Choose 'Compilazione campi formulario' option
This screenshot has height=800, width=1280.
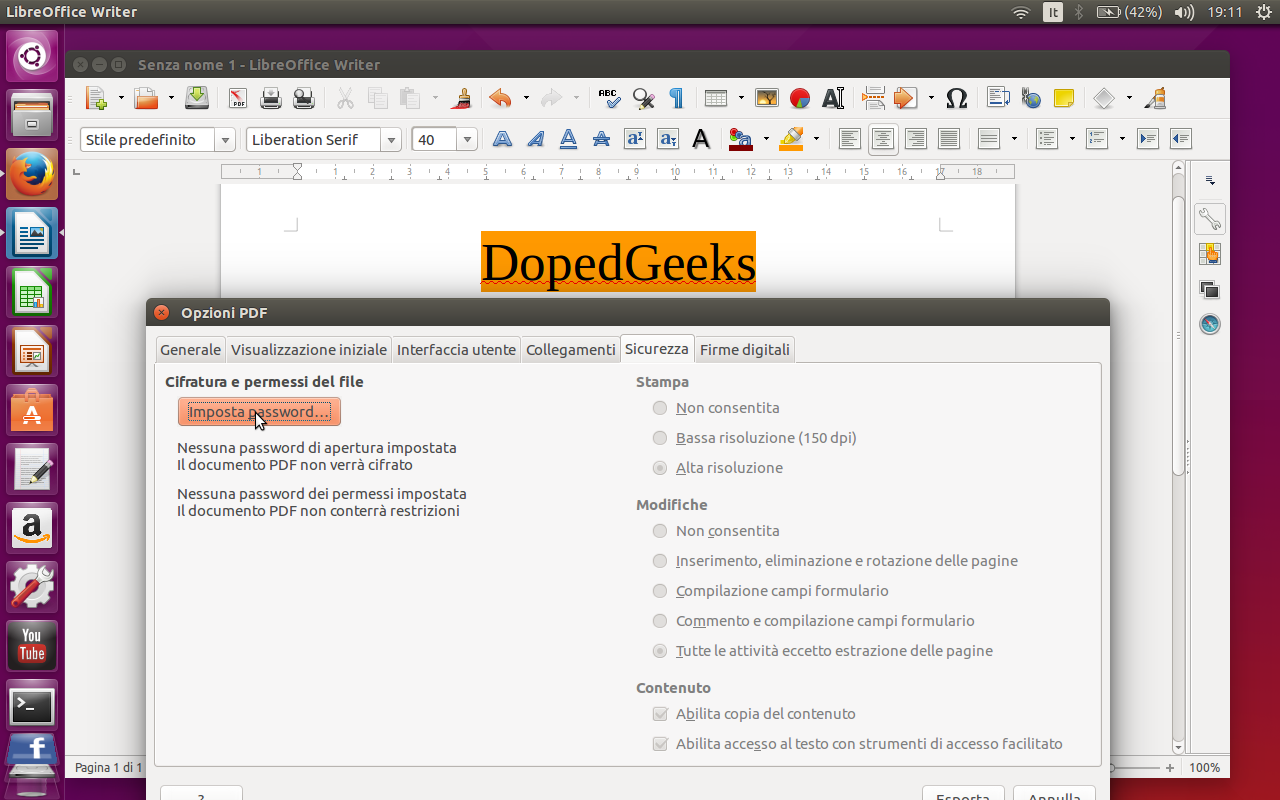click(771, 591)
